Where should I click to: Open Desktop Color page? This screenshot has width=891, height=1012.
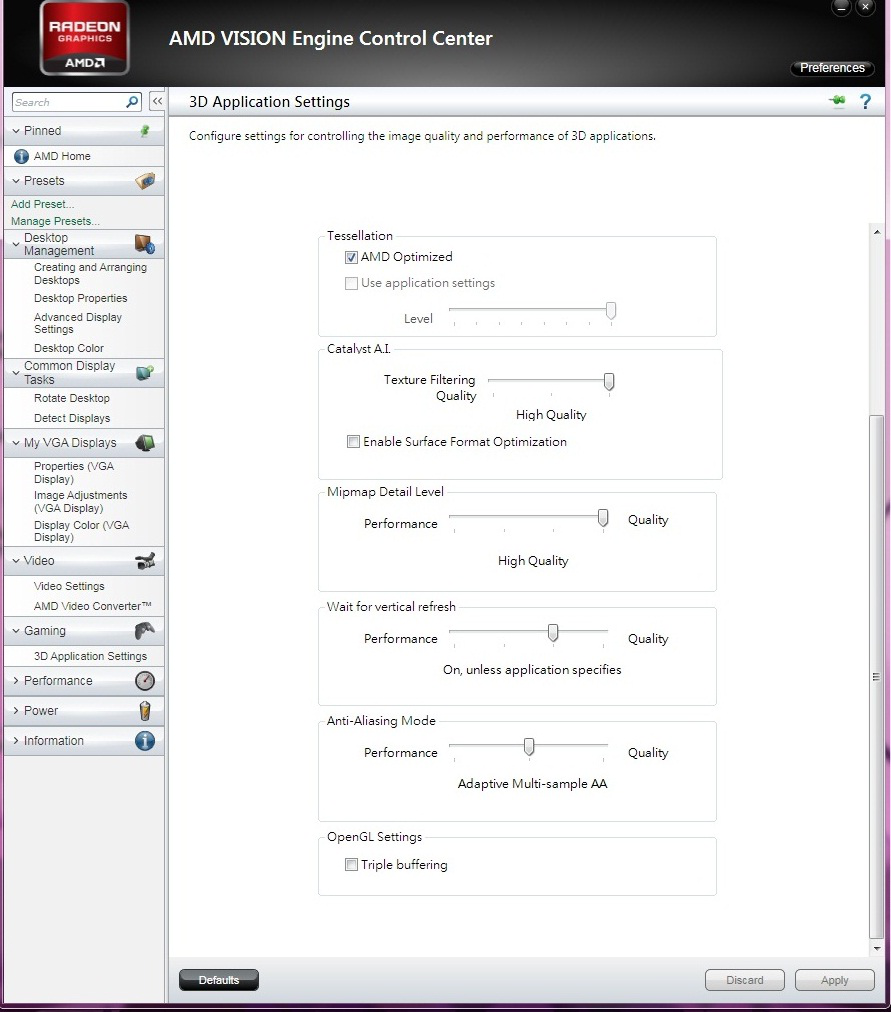[x=68, y=348]
